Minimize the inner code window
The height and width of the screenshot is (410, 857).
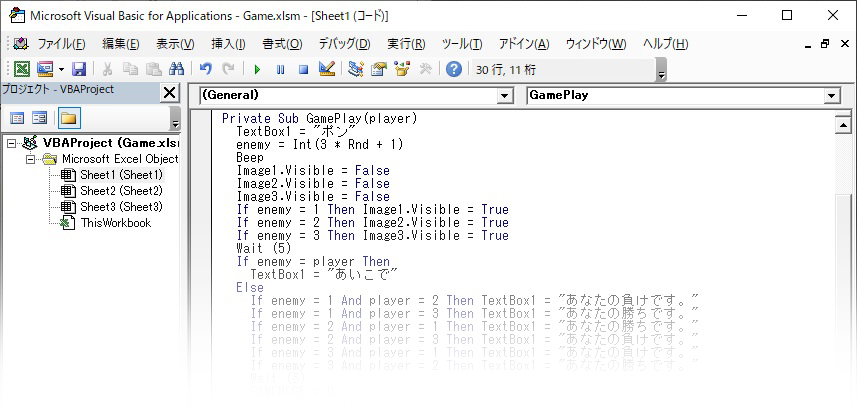pyautogui.click(x=807, y=45)
